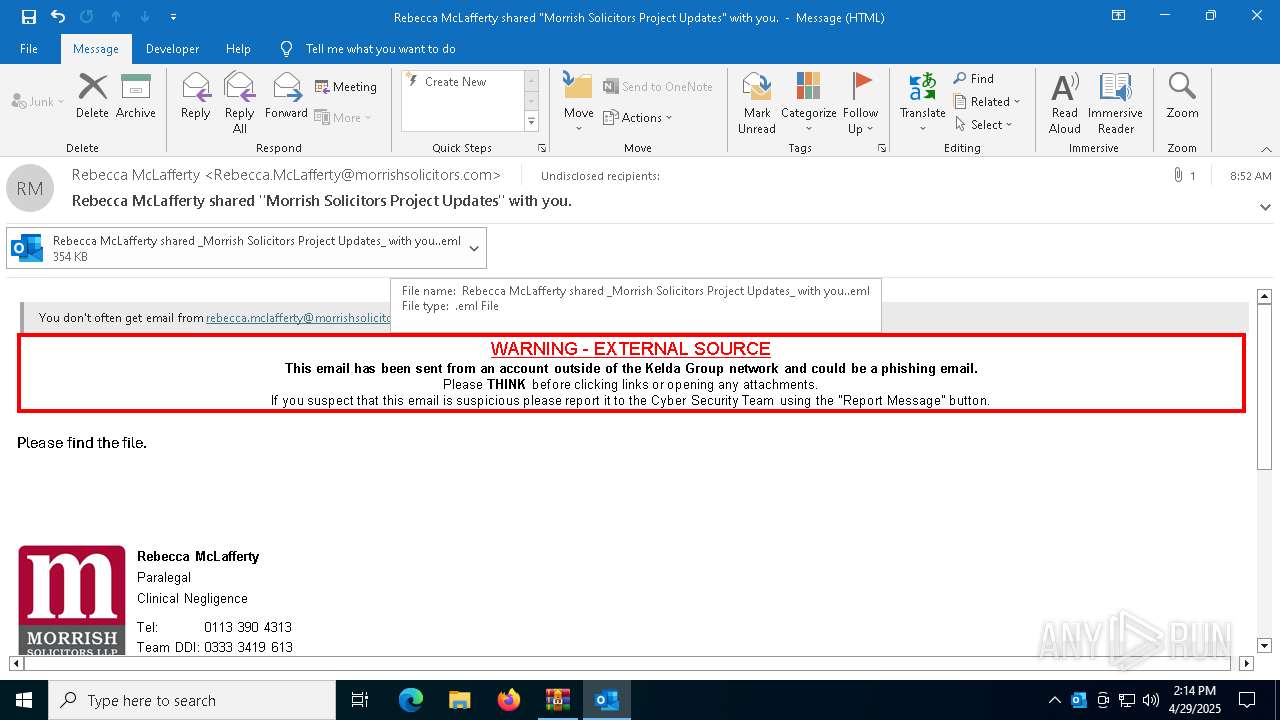This screenshot has width=1280, height=720.
Task: Open Immersive Reader
Action: pyautogui.click(x=1116, y=103)
